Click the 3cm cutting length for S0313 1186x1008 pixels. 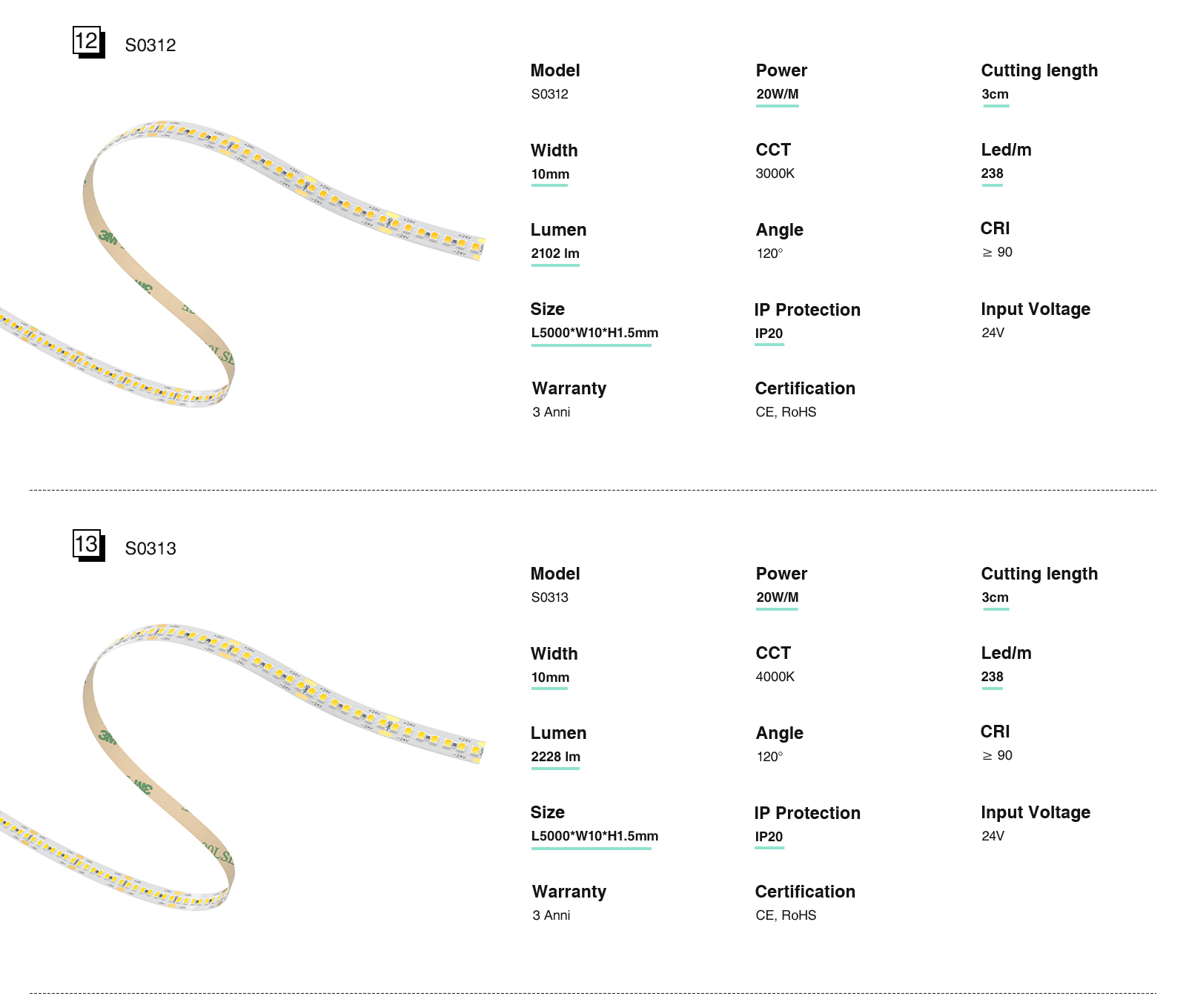pos(995,597)
